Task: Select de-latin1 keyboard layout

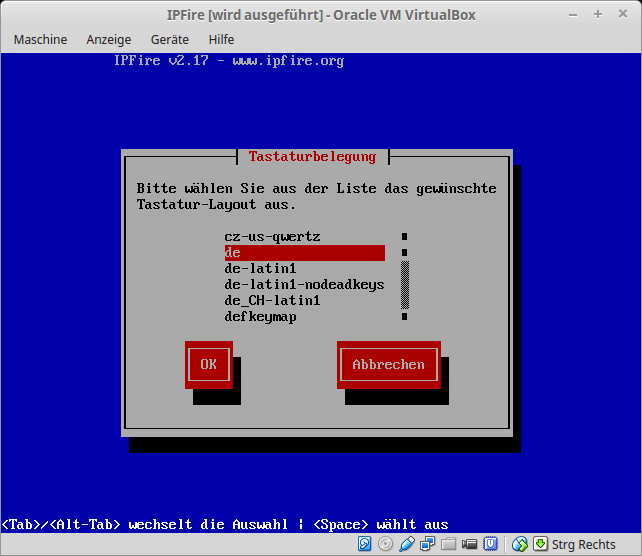Action: (x=305, y=269)
